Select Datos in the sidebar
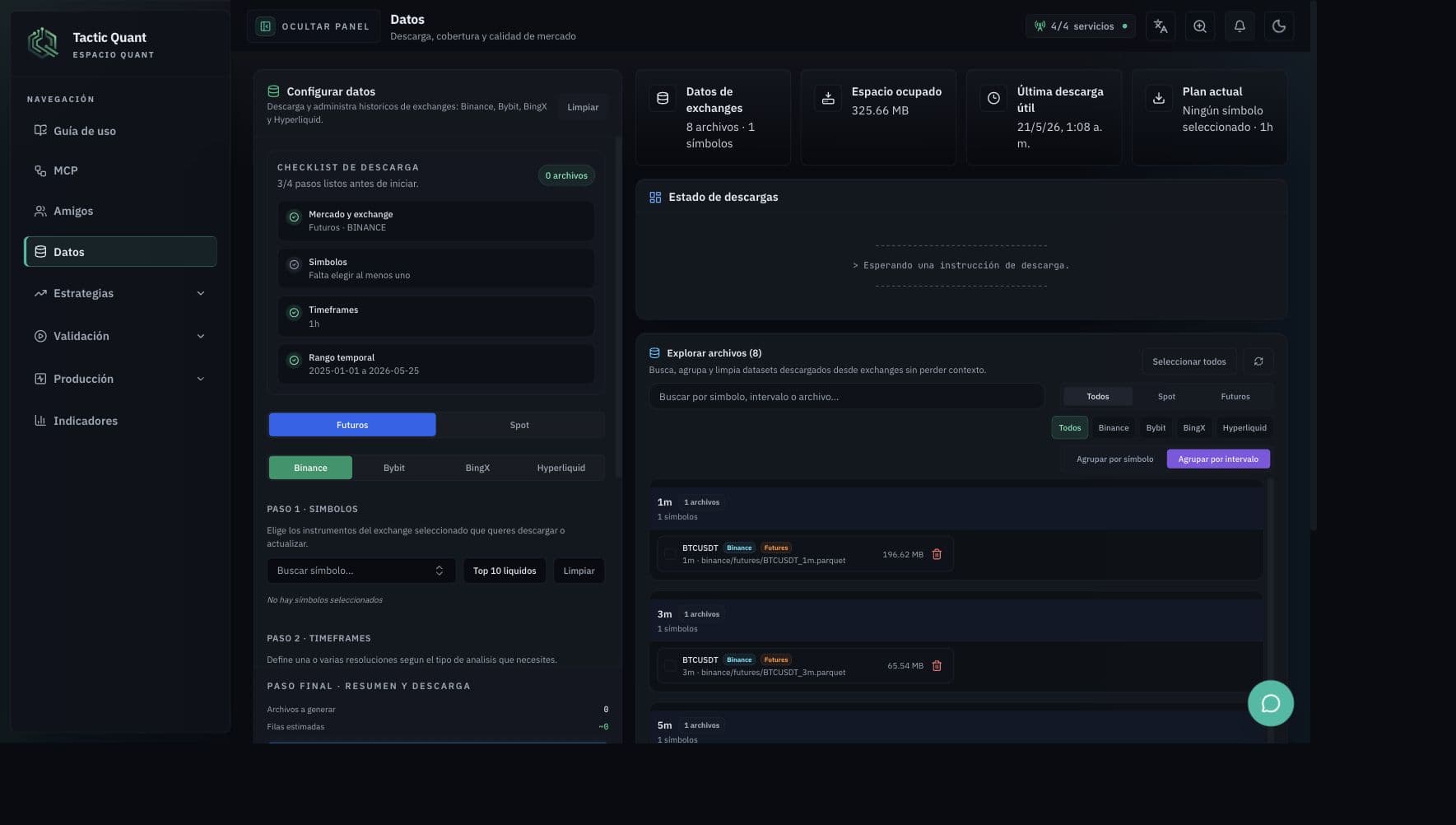This screenshot has height=825, width=1456. (120, 252)
